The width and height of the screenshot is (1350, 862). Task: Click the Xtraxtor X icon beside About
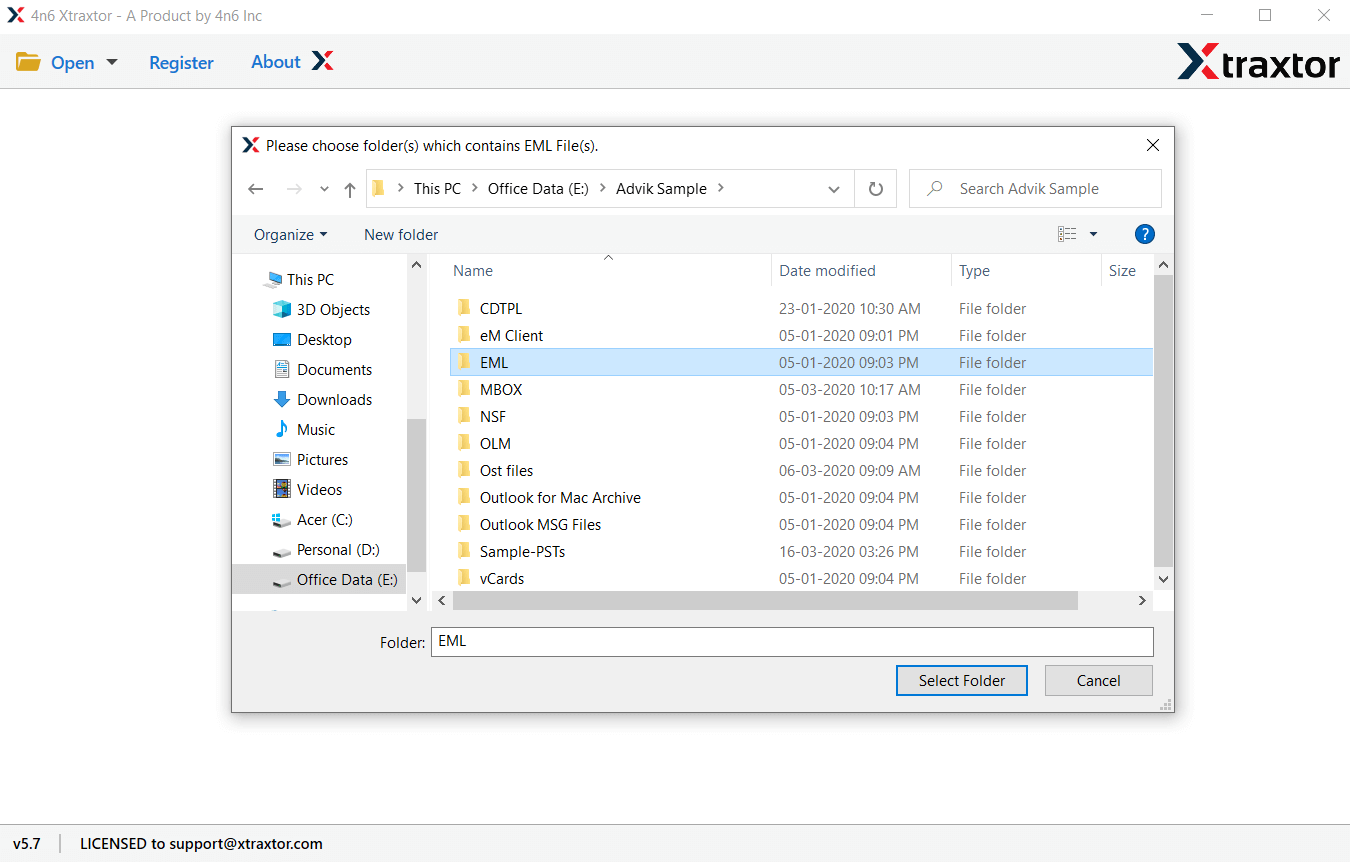click(322, 61)
